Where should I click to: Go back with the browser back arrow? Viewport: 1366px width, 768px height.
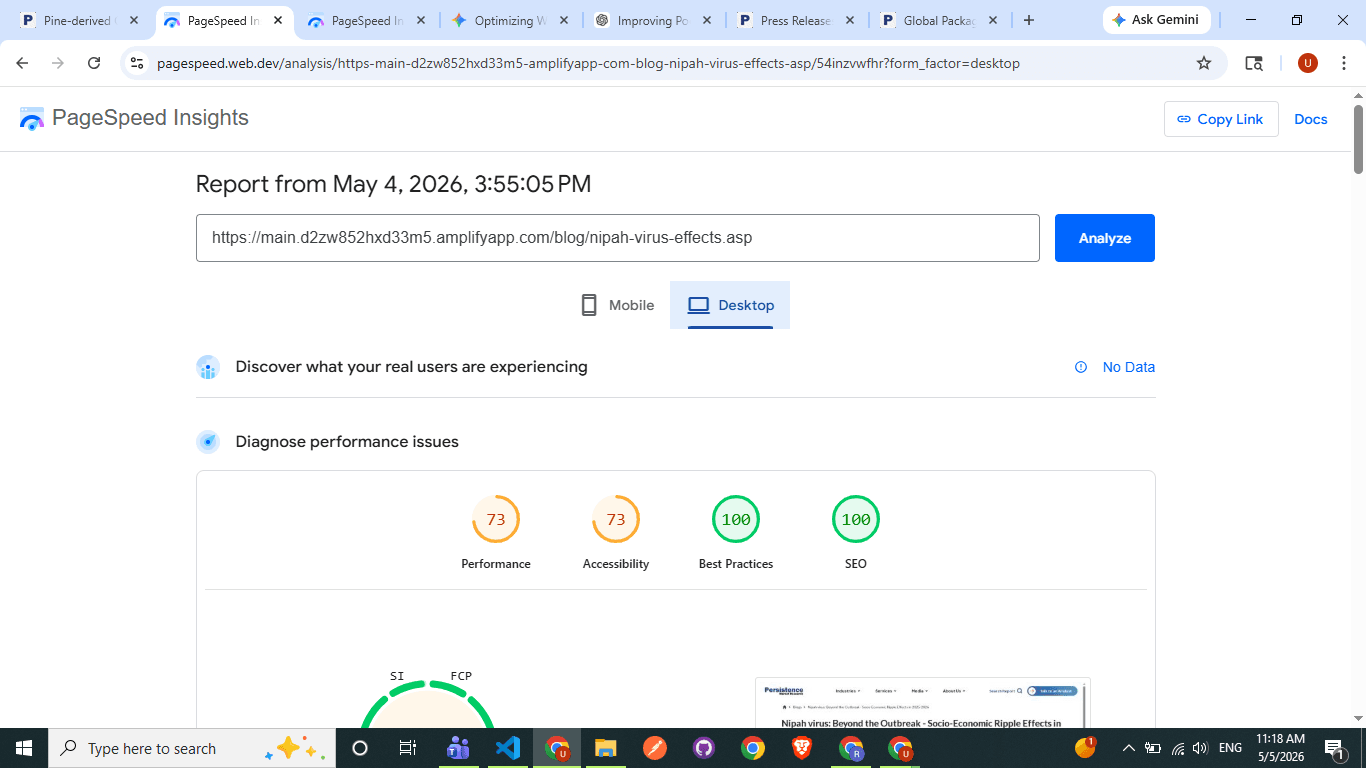click(x=22, y=63)
